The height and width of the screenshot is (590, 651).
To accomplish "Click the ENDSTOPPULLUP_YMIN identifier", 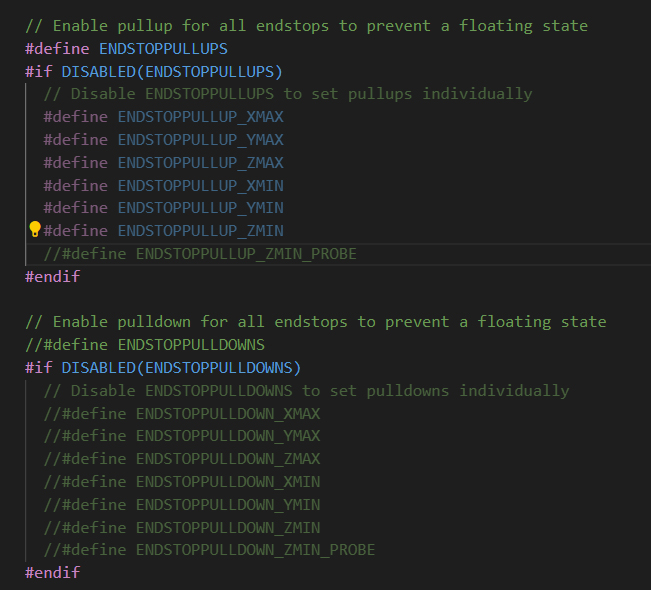I will [201, 208].
